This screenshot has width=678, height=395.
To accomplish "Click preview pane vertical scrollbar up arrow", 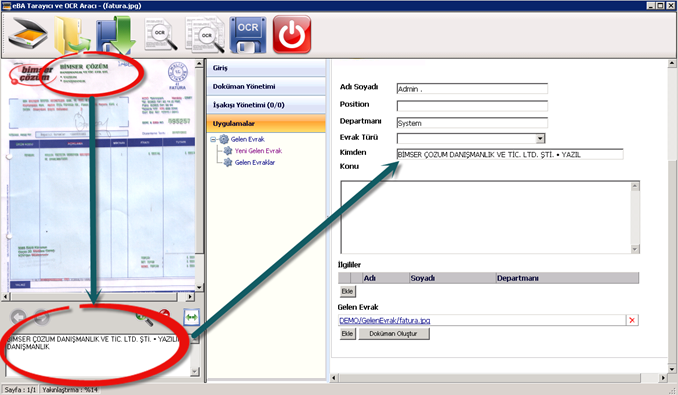I will tap(199, 64).
